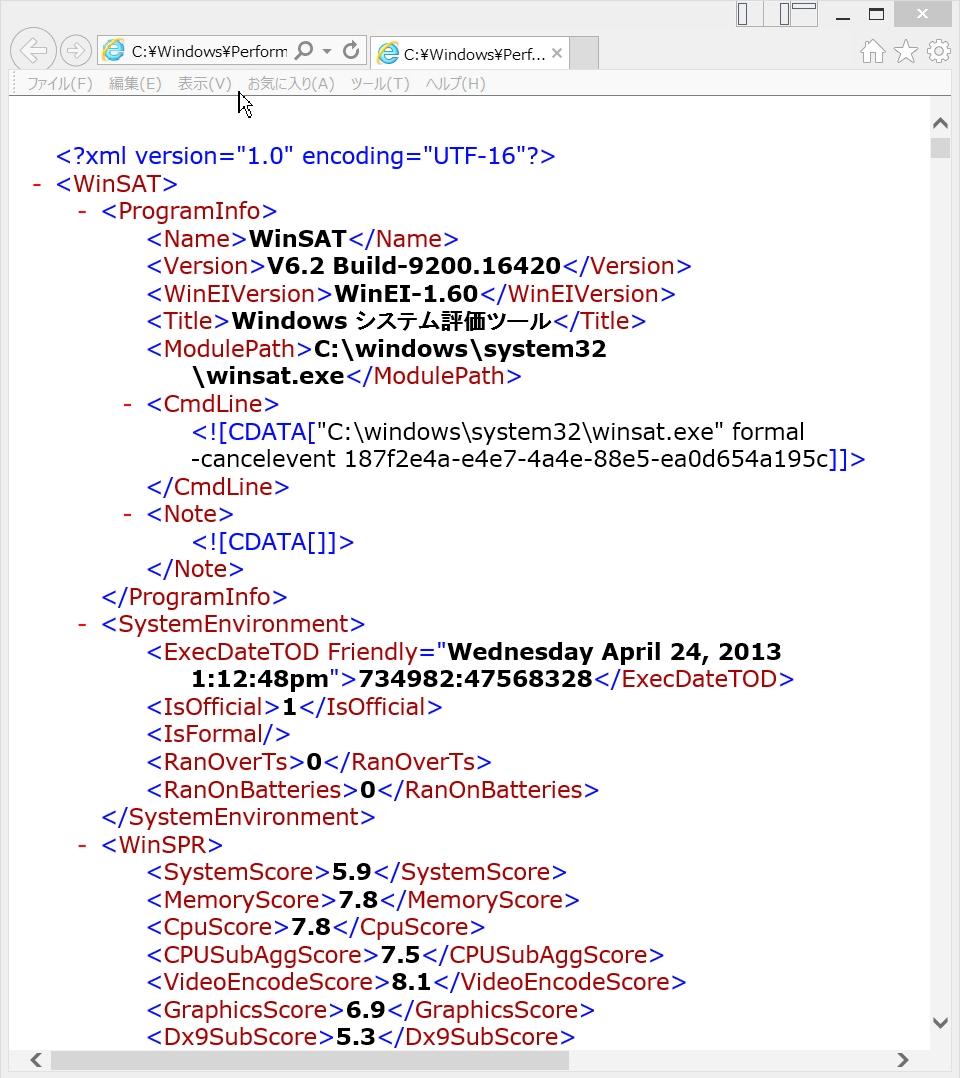Image resolution: width=960 pixels, height=1078 pixels.
Task: Click the Wednesday April 24, 2013 date
Action: point(614,652)
